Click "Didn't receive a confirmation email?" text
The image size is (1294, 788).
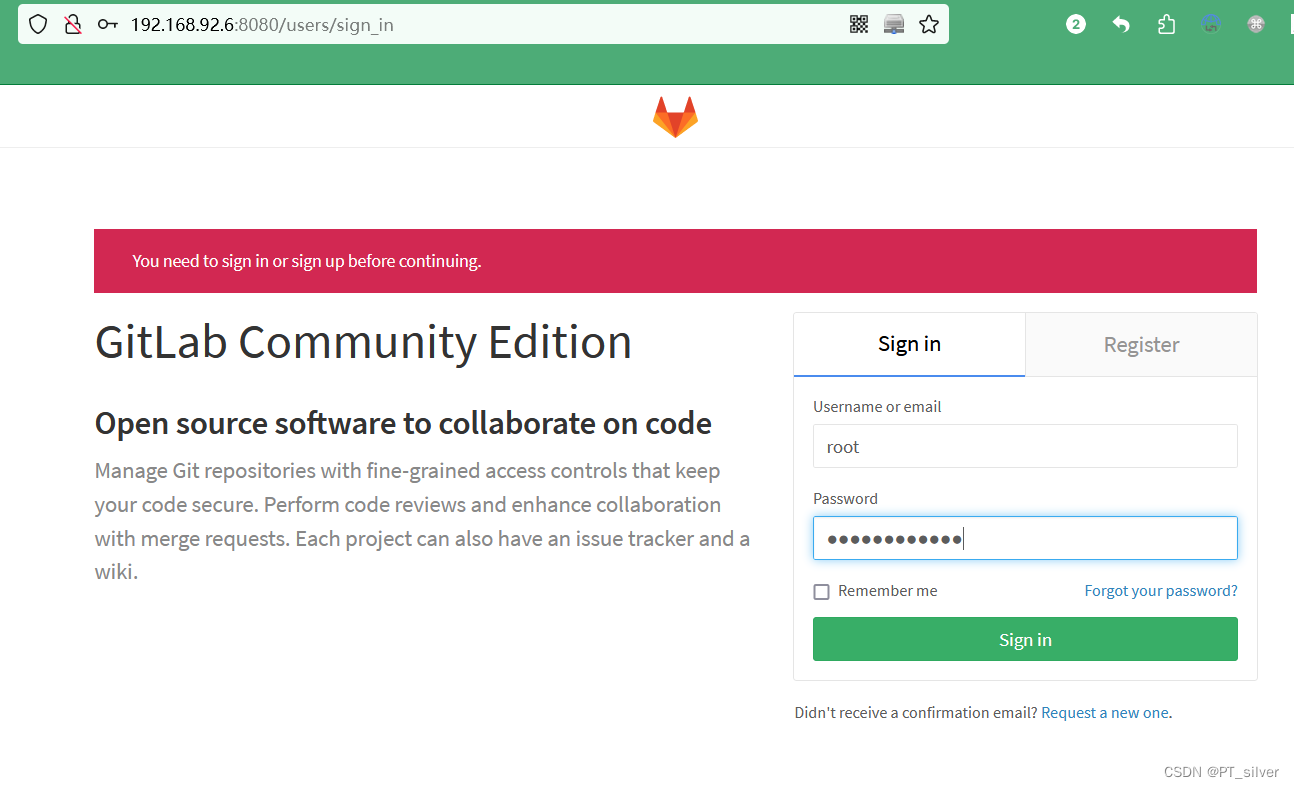click(x=915, y=713)
